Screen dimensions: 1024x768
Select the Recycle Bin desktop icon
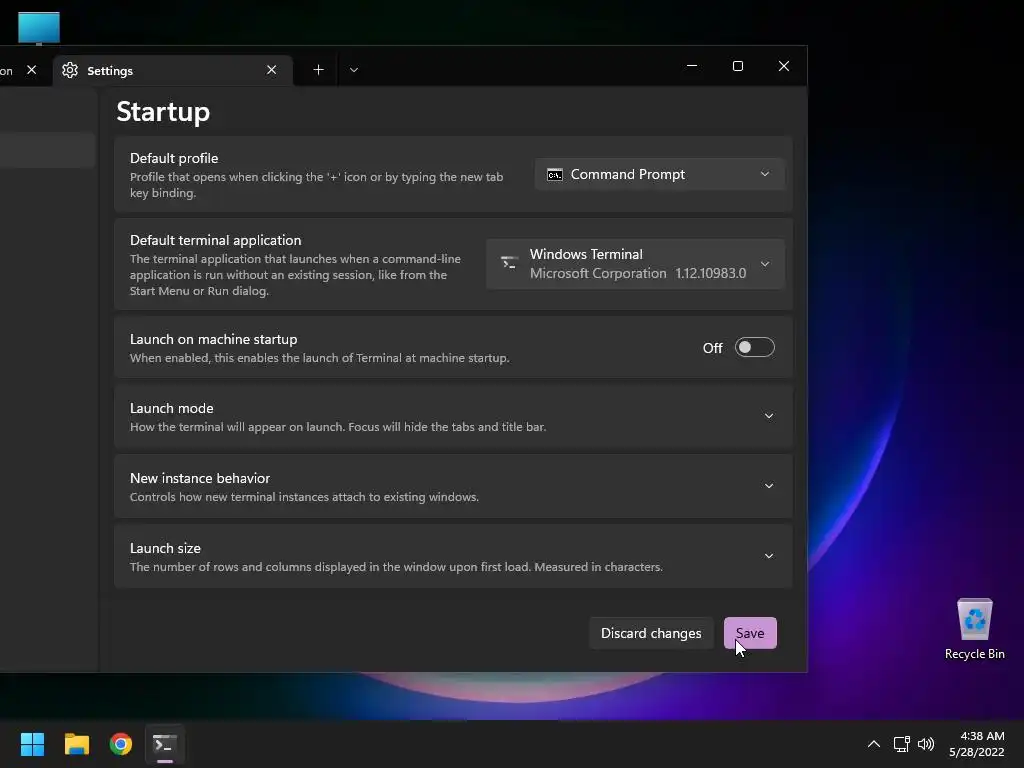tap(974, 630)
